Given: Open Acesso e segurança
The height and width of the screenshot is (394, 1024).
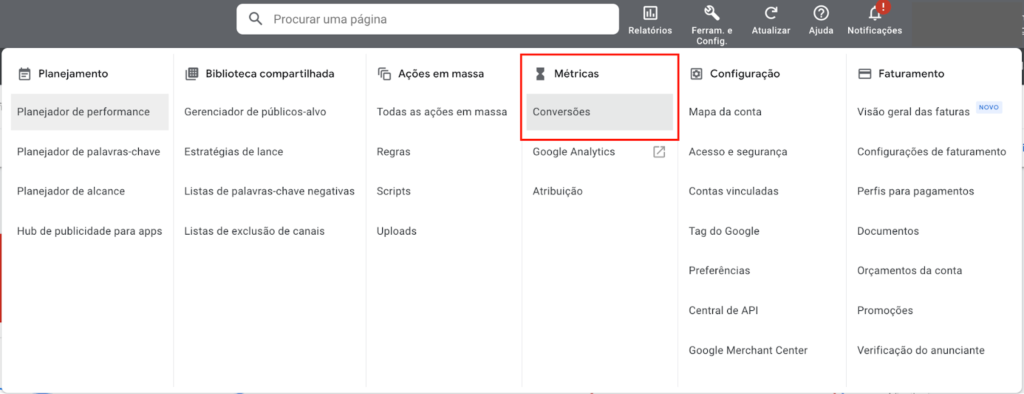Looking at the screenshot, I should coord(738,152).
